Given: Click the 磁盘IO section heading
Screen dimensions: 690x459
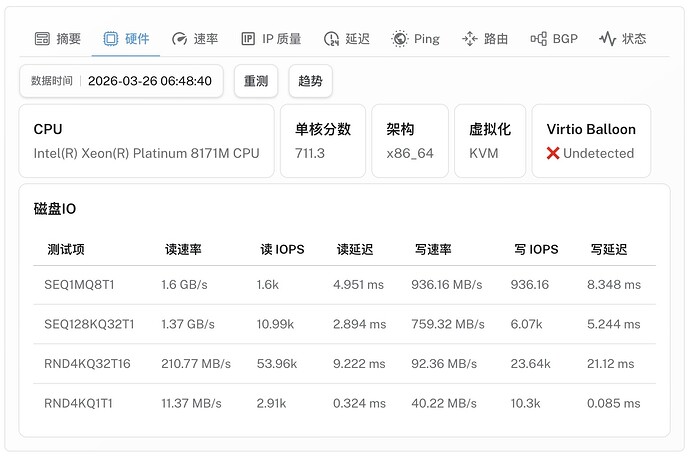Looking at the screenshot, I should [55, 209].
